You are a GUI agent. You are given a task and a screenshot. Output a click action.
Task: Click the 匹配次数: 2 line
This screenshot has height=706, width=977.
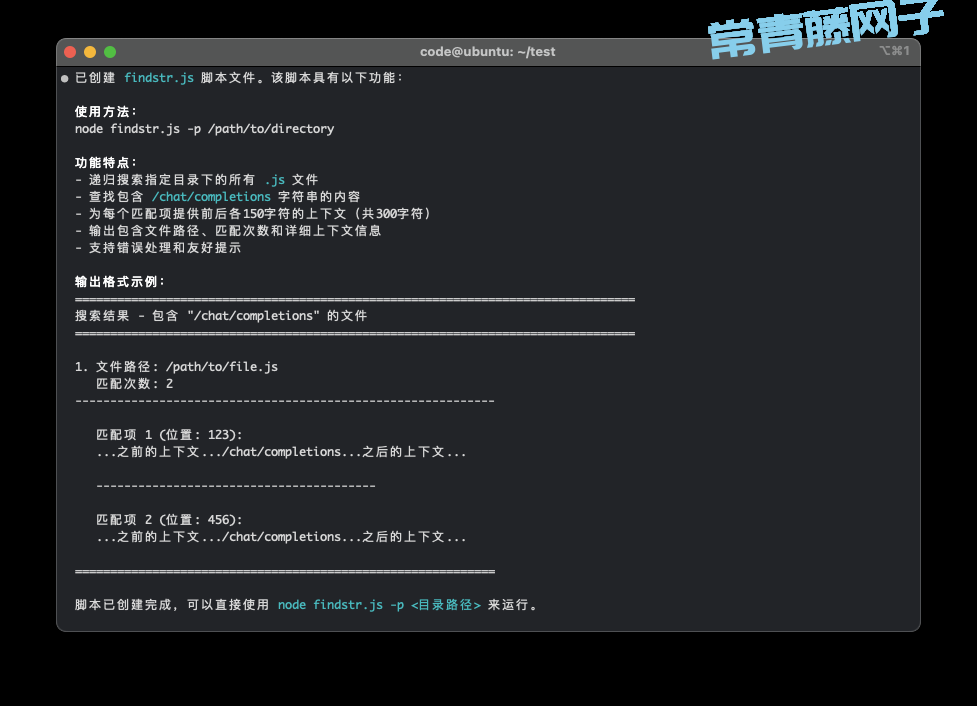click(134, 384)
